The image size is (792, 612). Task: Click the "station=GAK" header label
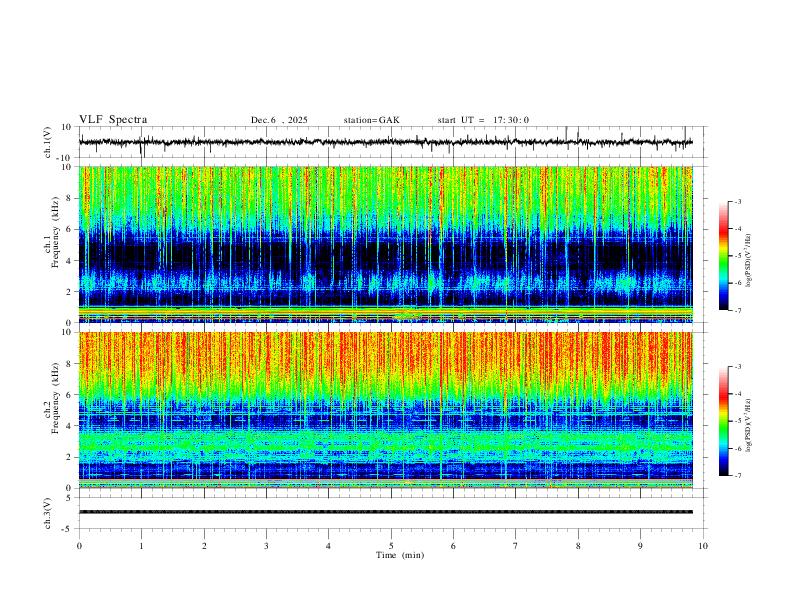[x=371, y=120]
